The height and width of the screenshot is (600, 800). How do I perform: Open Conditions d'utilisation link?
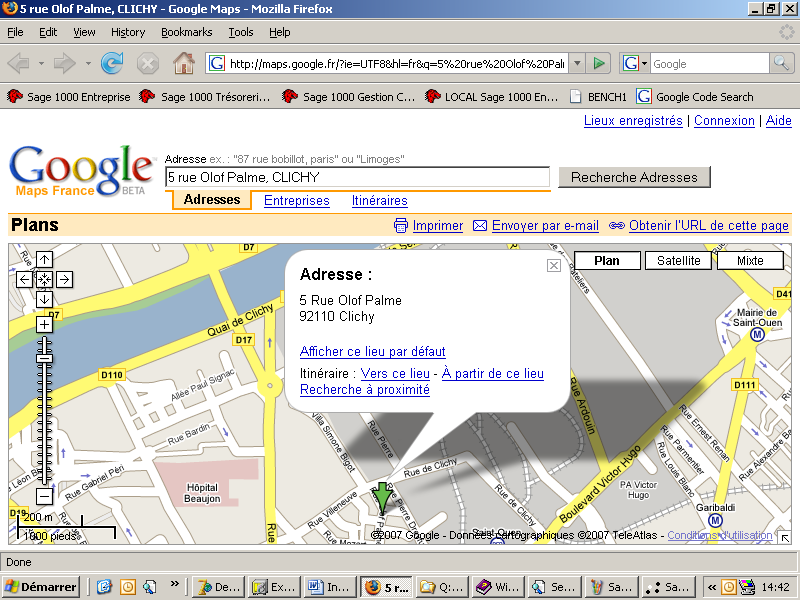[x=719, y=535]
